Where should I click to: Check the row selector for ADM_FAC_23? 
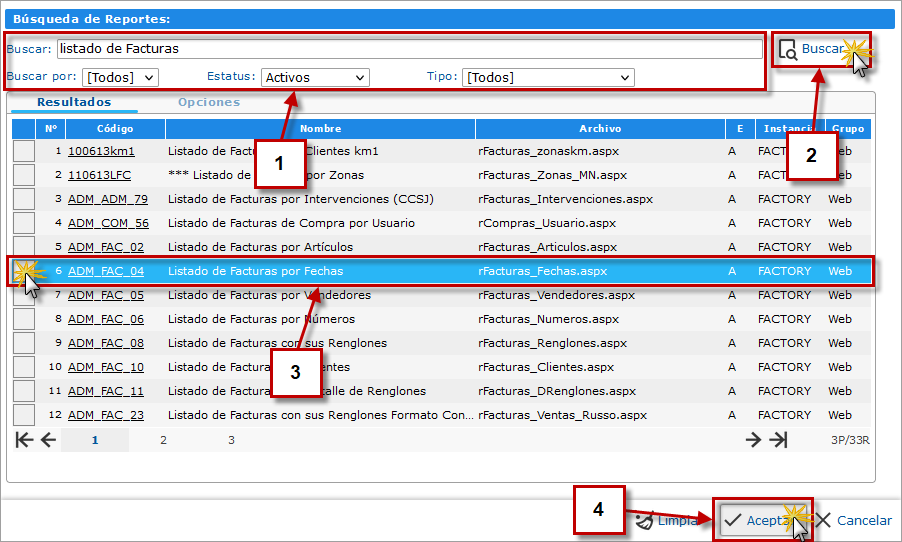point(24,415)
